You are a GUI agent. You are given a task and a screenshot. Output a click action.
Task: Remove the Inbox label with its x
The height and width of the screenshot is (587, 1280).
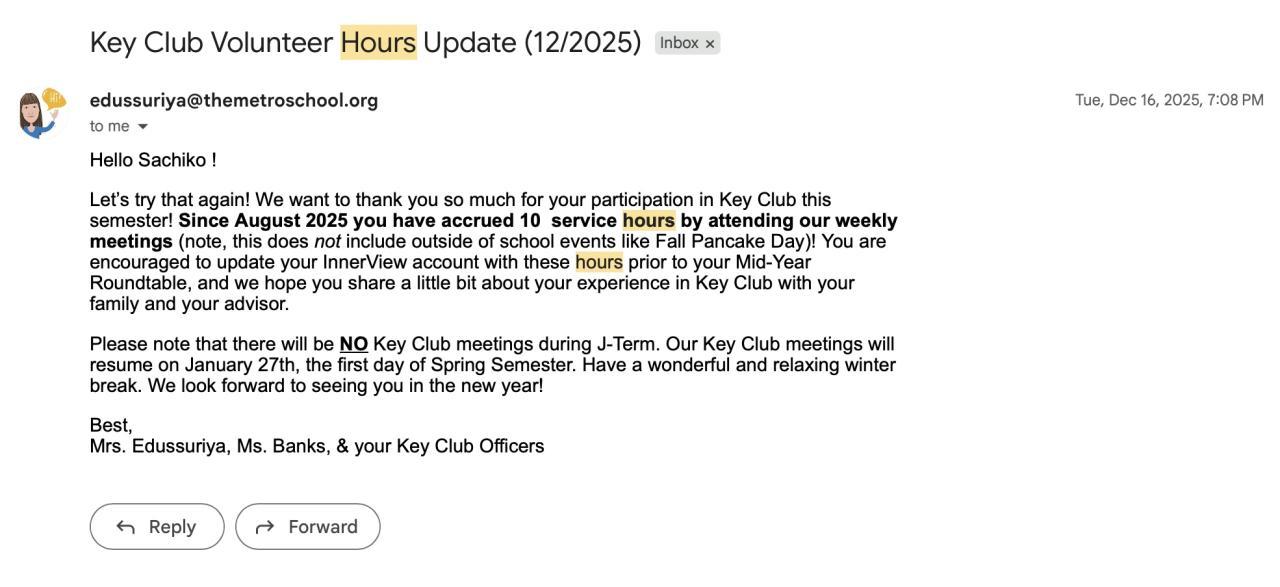[710, 44]
